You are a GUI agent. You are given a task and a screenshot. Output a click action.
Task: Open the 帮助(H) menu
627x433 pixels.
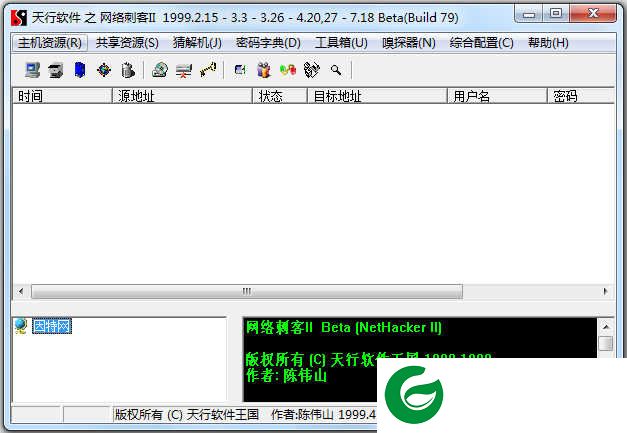point(548,43)
